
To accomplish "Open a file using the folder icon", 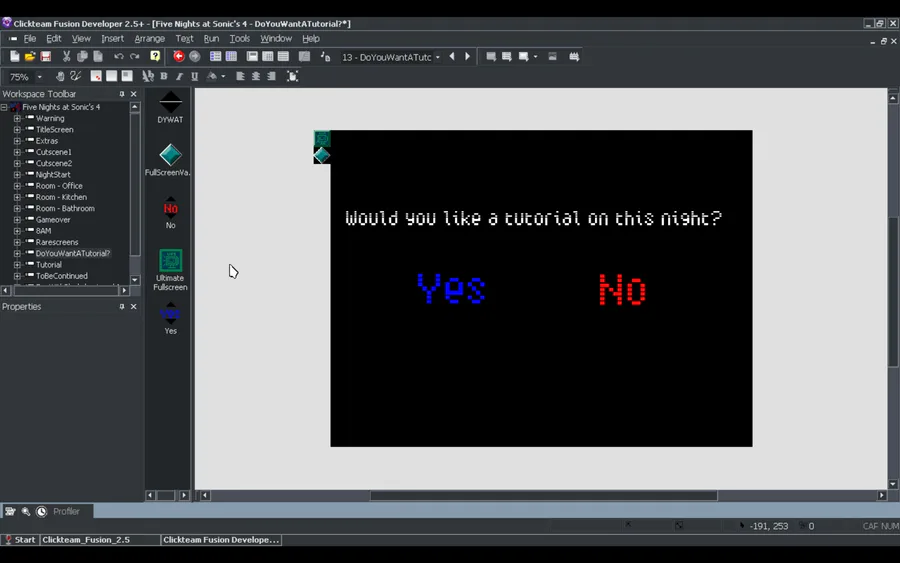I will pos(30,56).
